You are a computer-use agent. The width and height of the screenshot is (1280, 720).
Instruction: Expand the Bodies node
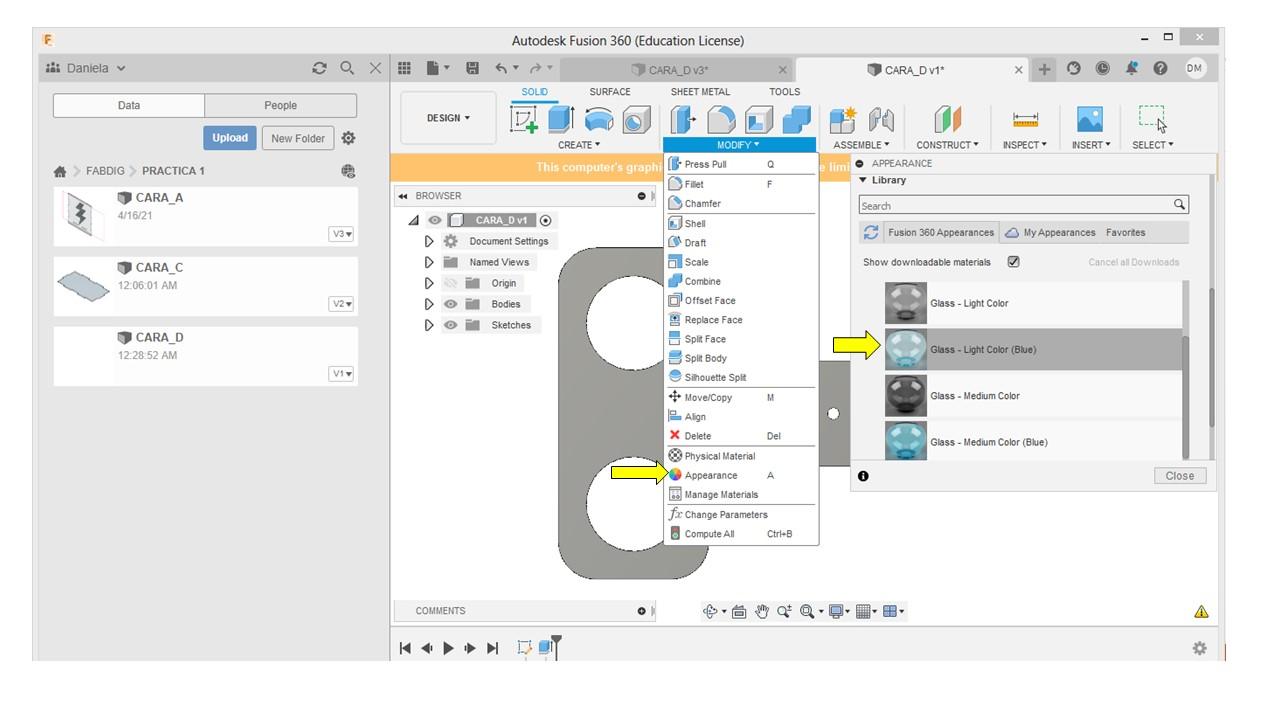pos(429,304)
